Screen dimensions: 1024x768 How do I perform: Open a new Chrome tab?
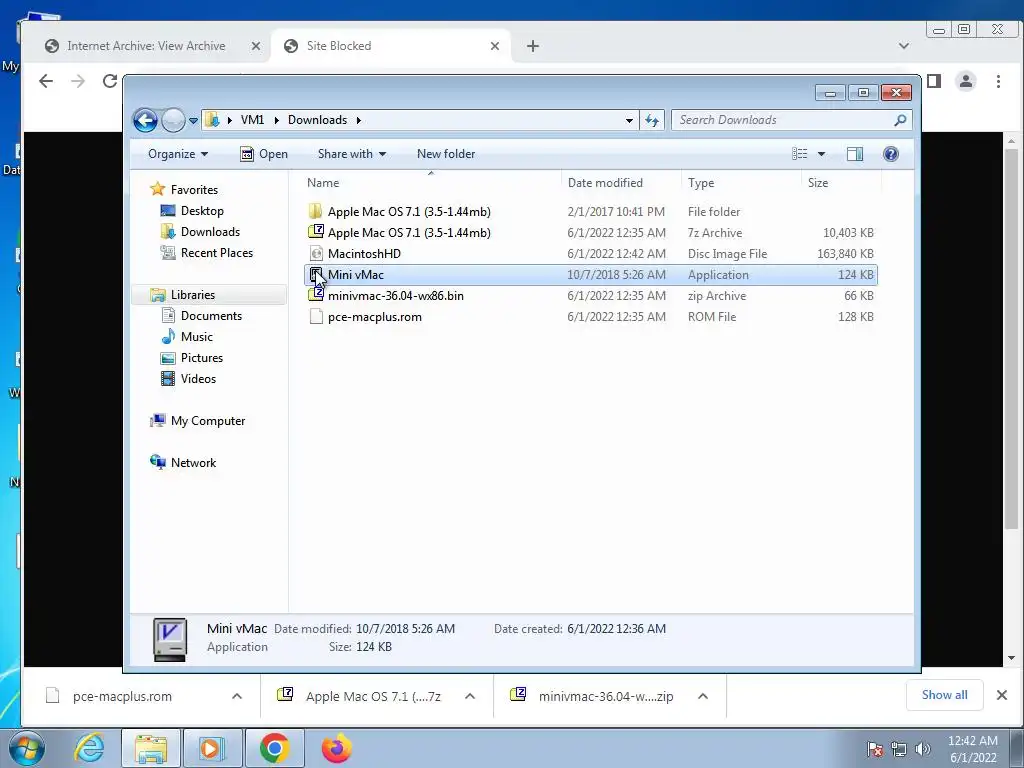(533, 46)
